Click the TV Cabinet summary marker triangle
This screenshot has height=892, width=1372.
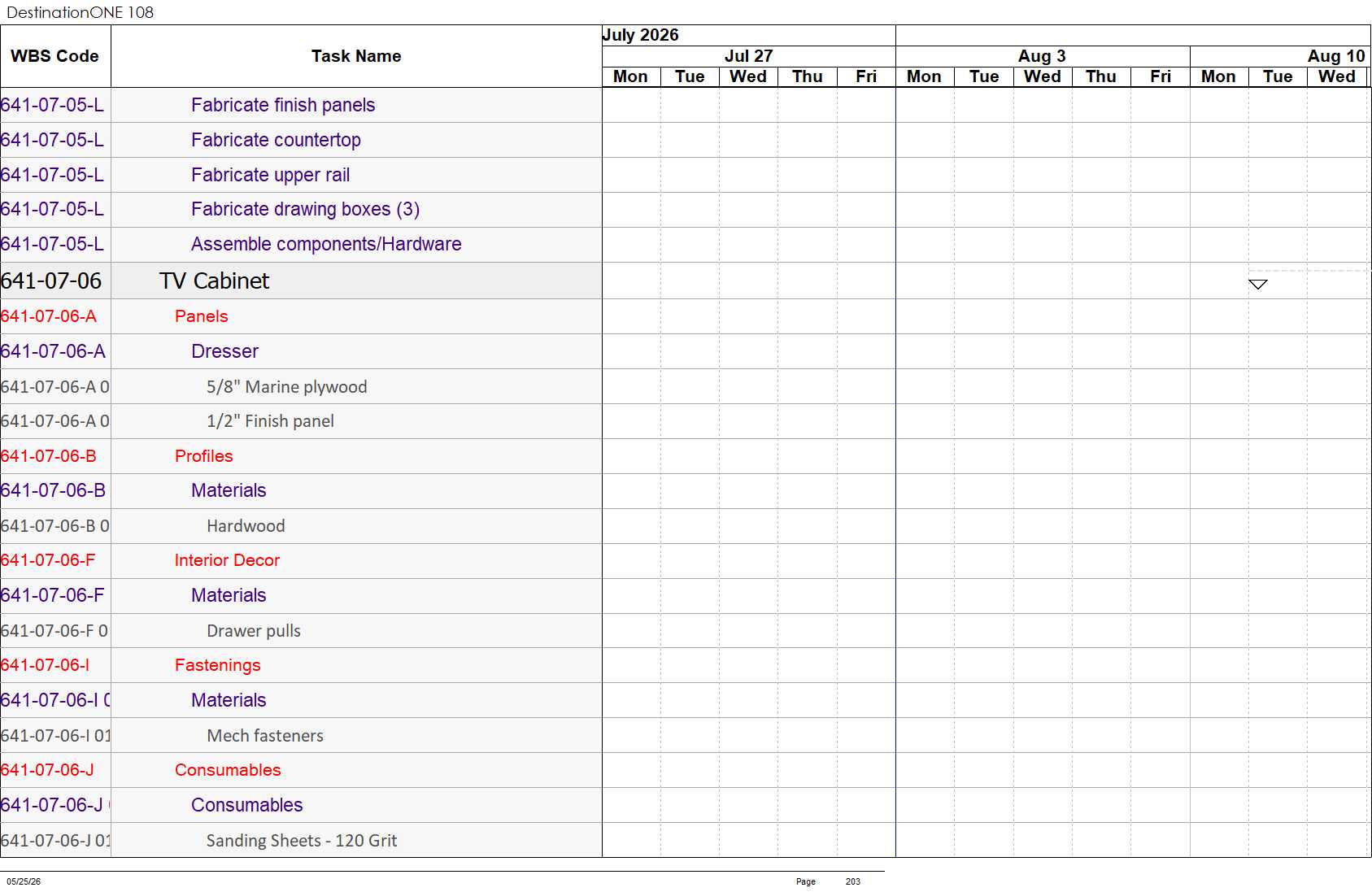pos(1257,284)
